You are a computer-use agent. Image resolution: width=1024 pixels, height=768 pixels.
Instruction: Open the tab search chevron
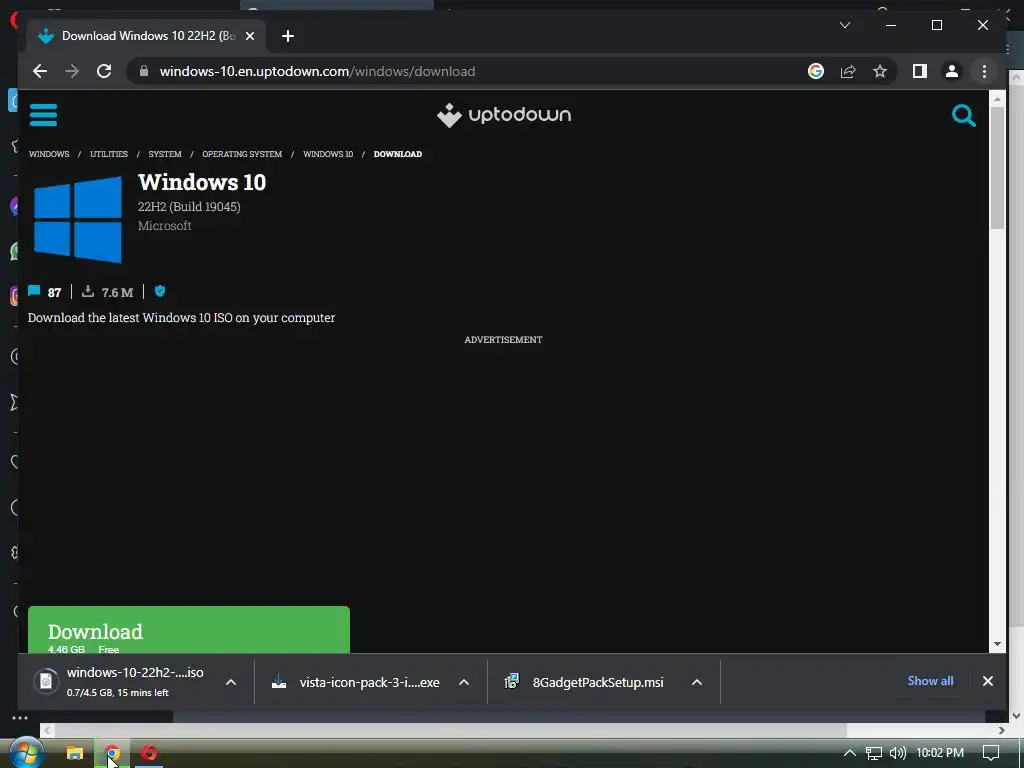click(x=844, y=25)
